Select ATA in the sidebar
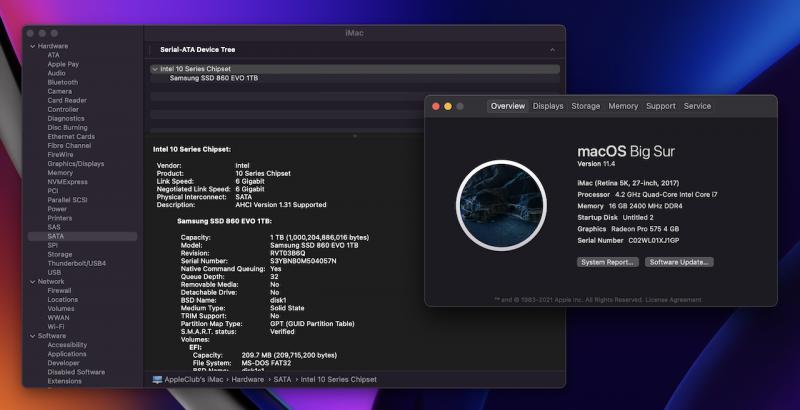The width and height of the screenshot is (800, 410). tap(54, 55)
